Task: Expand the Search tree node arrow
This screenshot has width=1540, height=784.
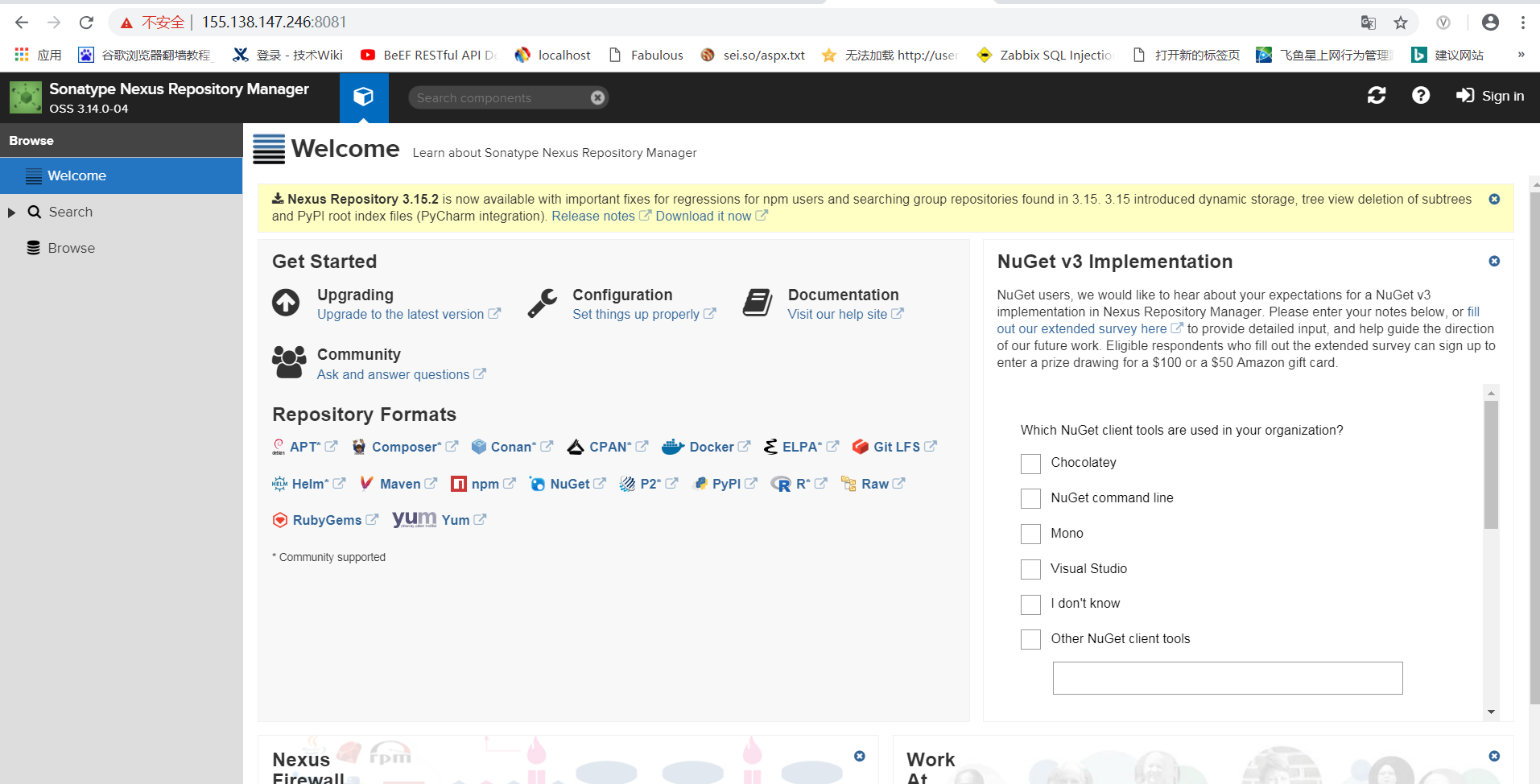Action: (x=11, y=213)
